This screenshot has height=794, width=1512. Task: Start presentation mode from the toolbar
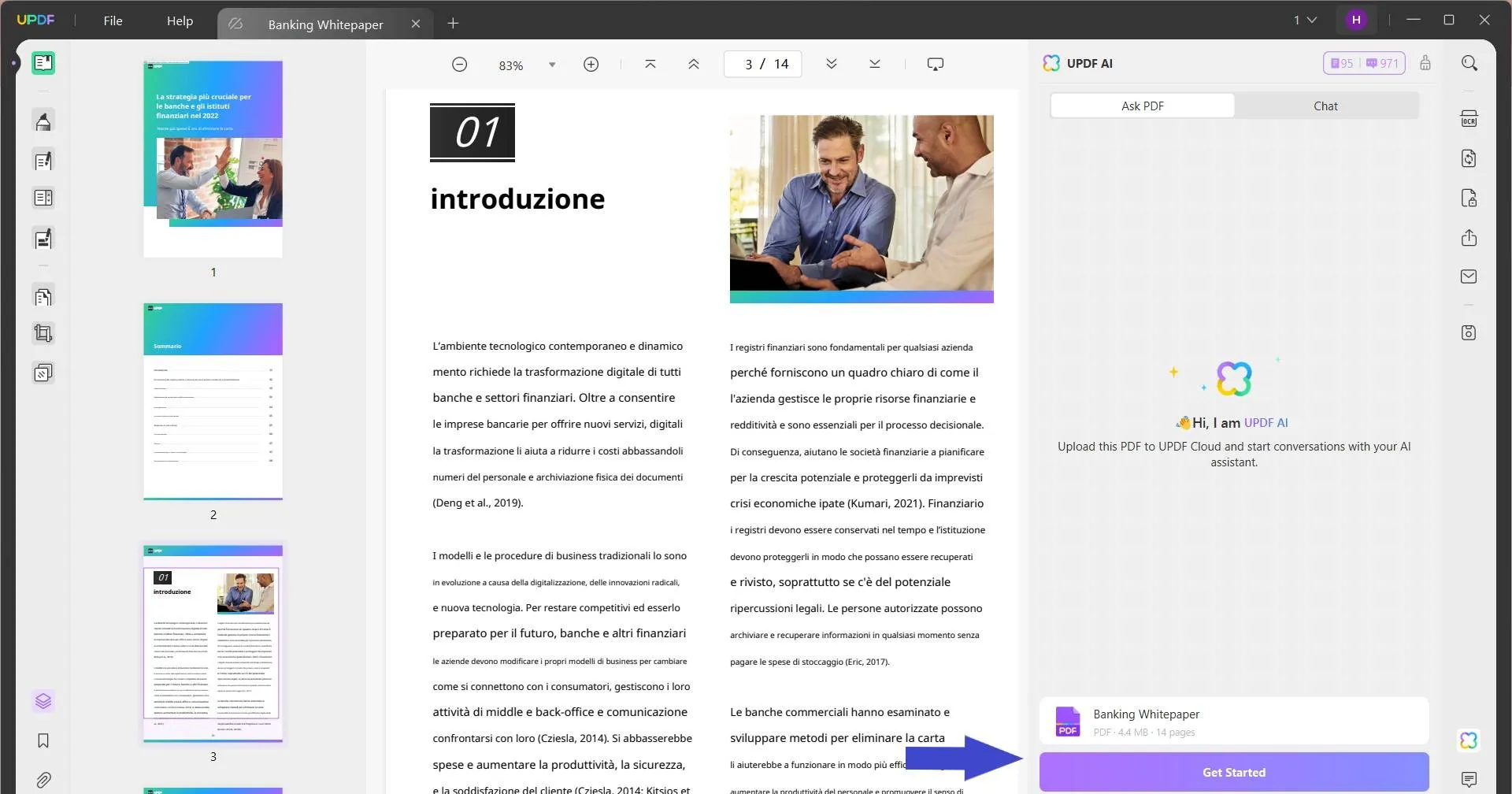pos(935,63)
